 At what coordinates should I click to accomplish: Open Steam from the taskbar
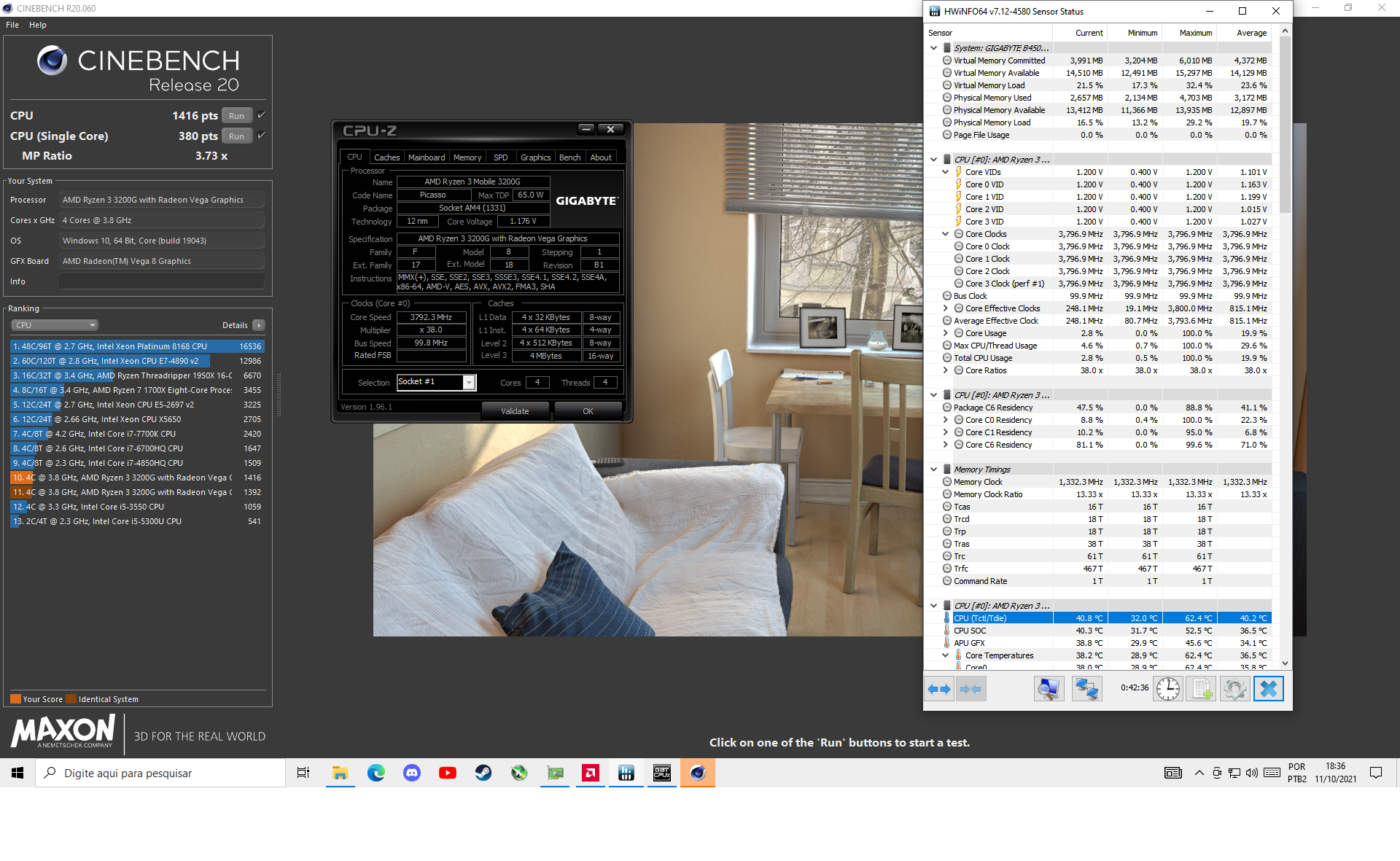[x=483, y=773]
